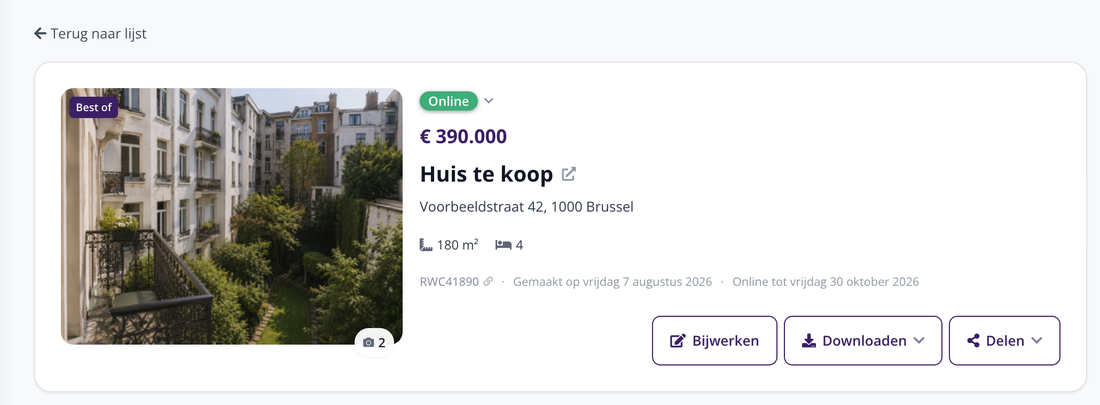Image resolution: width=1100 pixels, height=405 pixels.
Task: Click the back arrow icon
Action: pyautogui.click(x=40, y=33)
